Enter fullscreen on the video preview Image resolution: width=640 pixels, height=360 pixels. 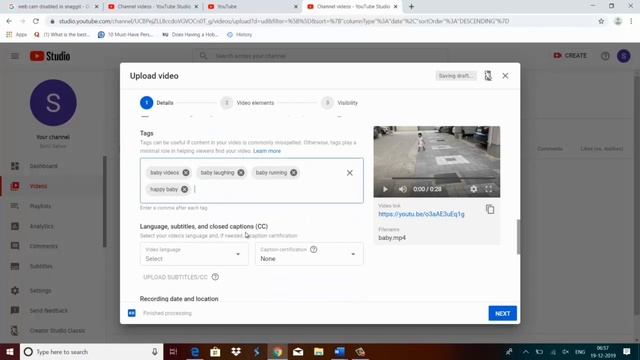point(489,189)
